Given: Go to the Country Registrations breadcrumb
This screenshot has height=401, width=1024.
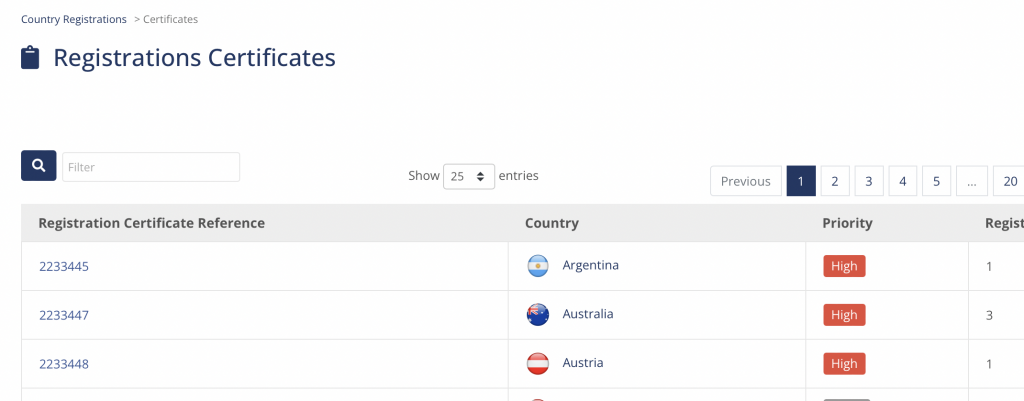Looking at the screenshot, I should tap(74, 19).
